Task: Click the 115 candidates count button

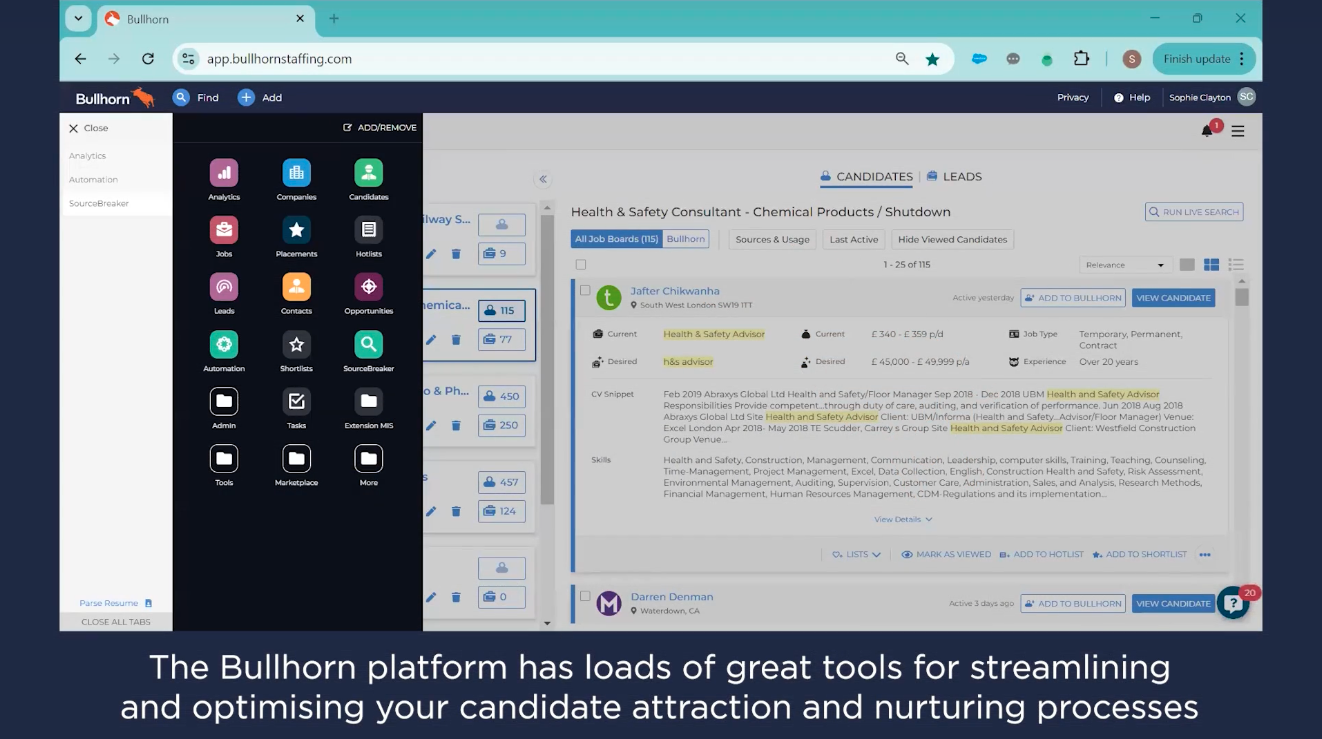Action: click(501, 311)
